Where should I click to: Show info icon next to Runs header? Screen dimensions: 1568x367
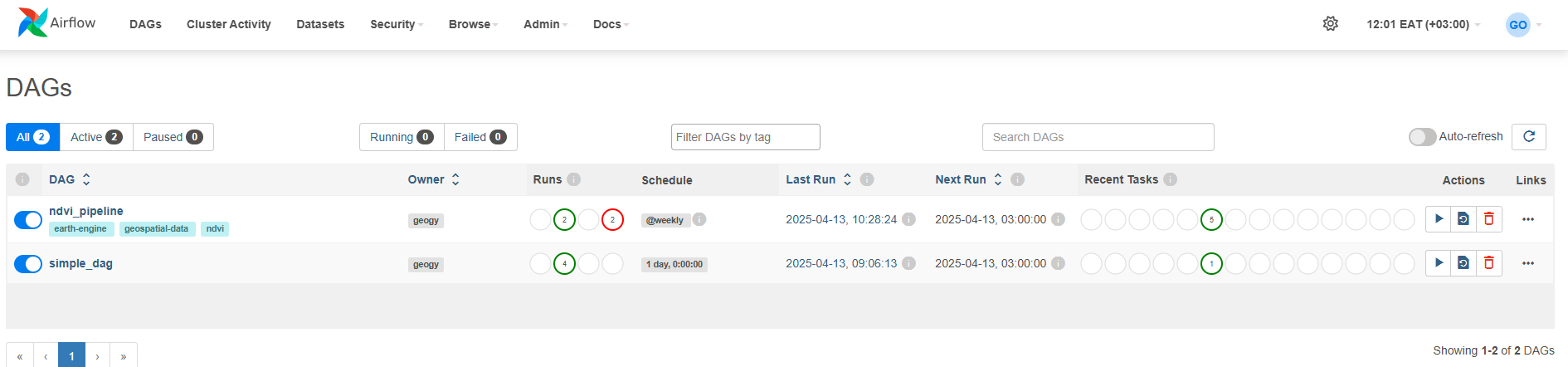[574, 179]
